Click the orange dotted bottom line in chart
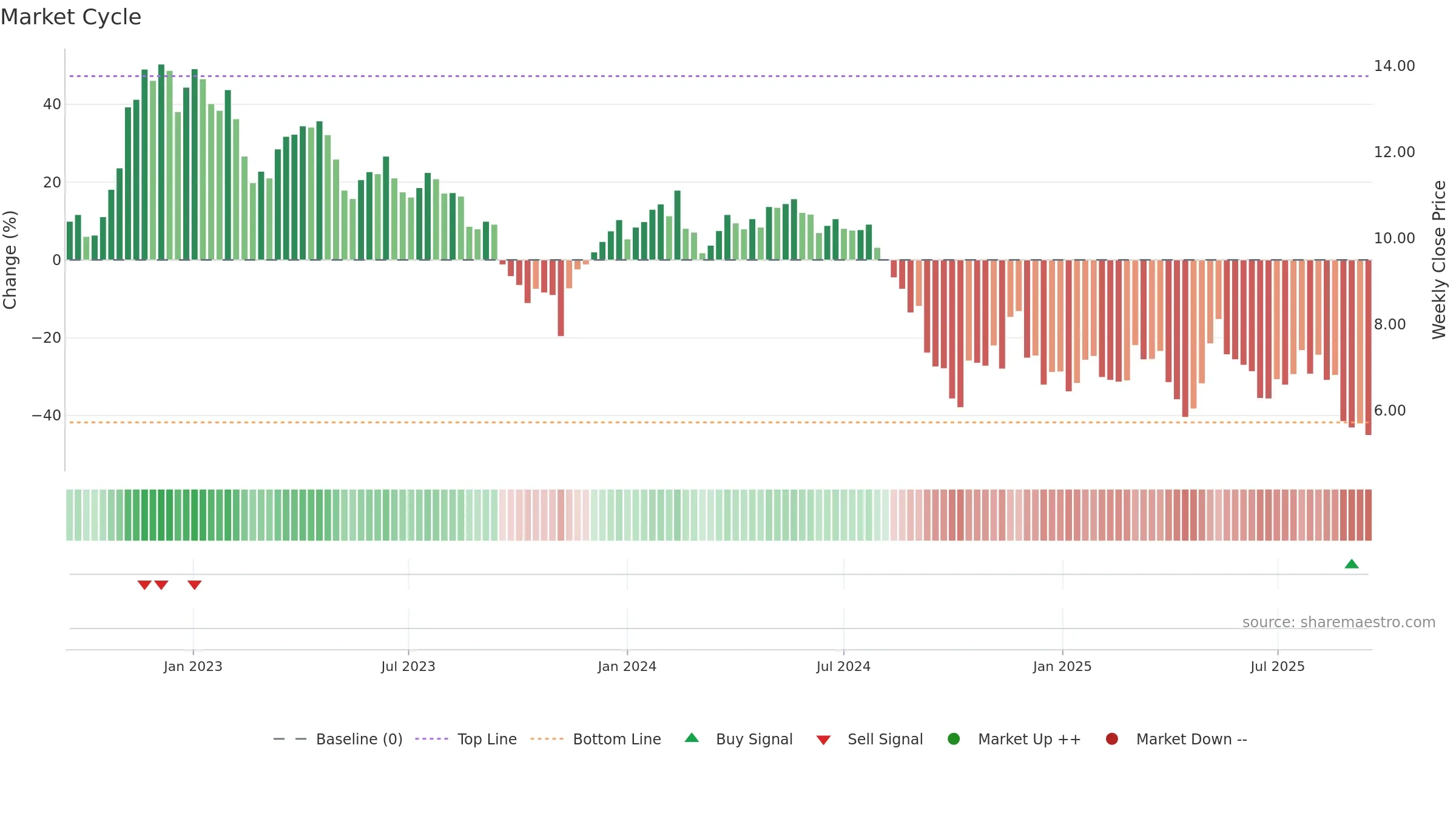The image size is (1456, 819). [719, 422]
